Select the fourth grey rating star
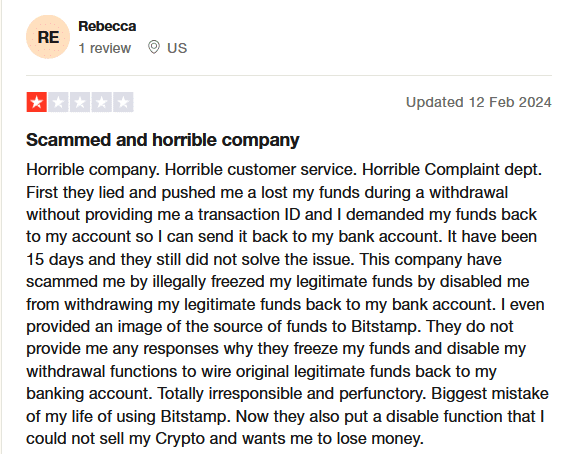The width and height of the screenshot is (575, 454). tap(102, 102)
